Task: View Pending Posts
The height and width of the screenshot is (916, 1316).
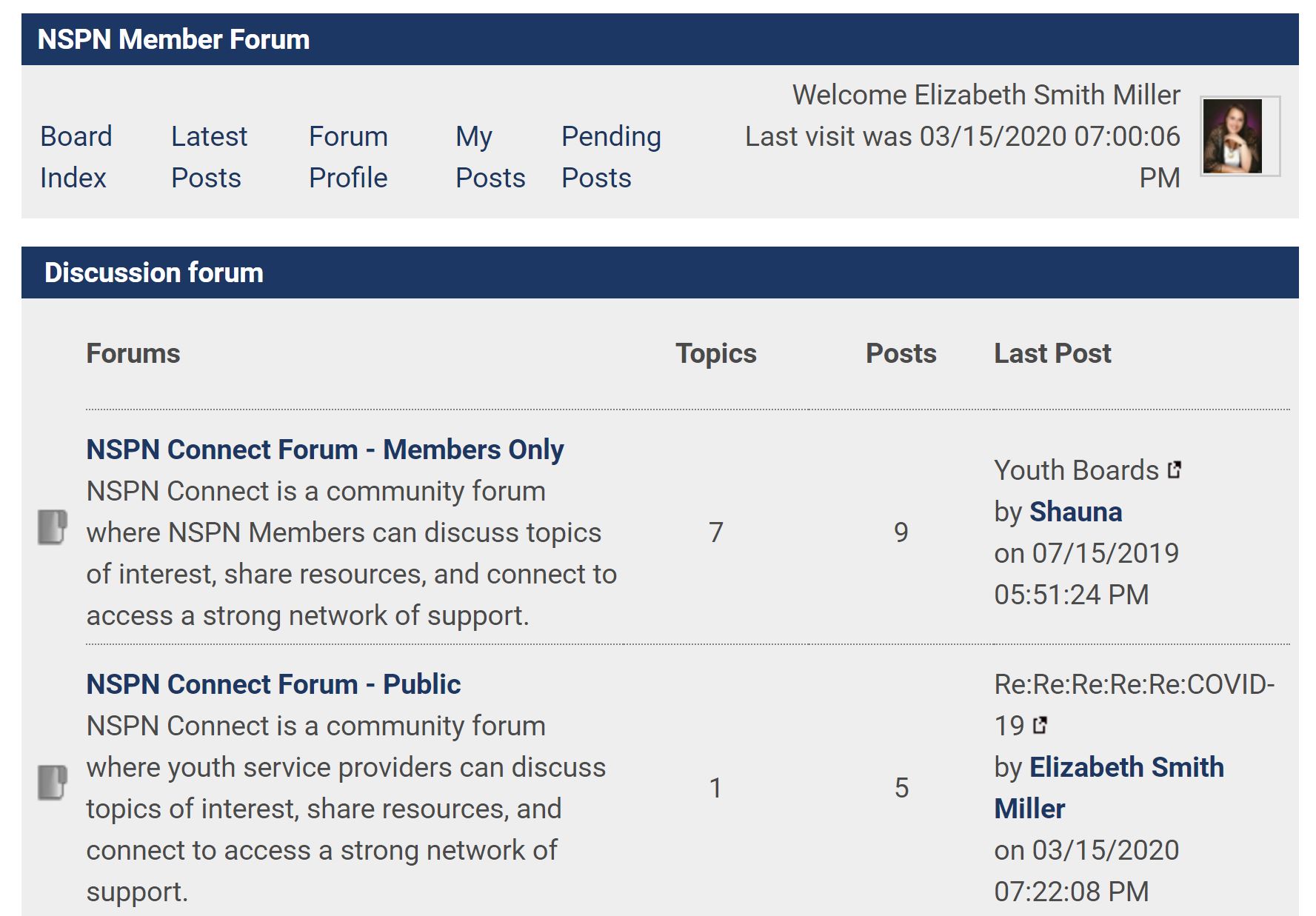Action: [611, 157]
